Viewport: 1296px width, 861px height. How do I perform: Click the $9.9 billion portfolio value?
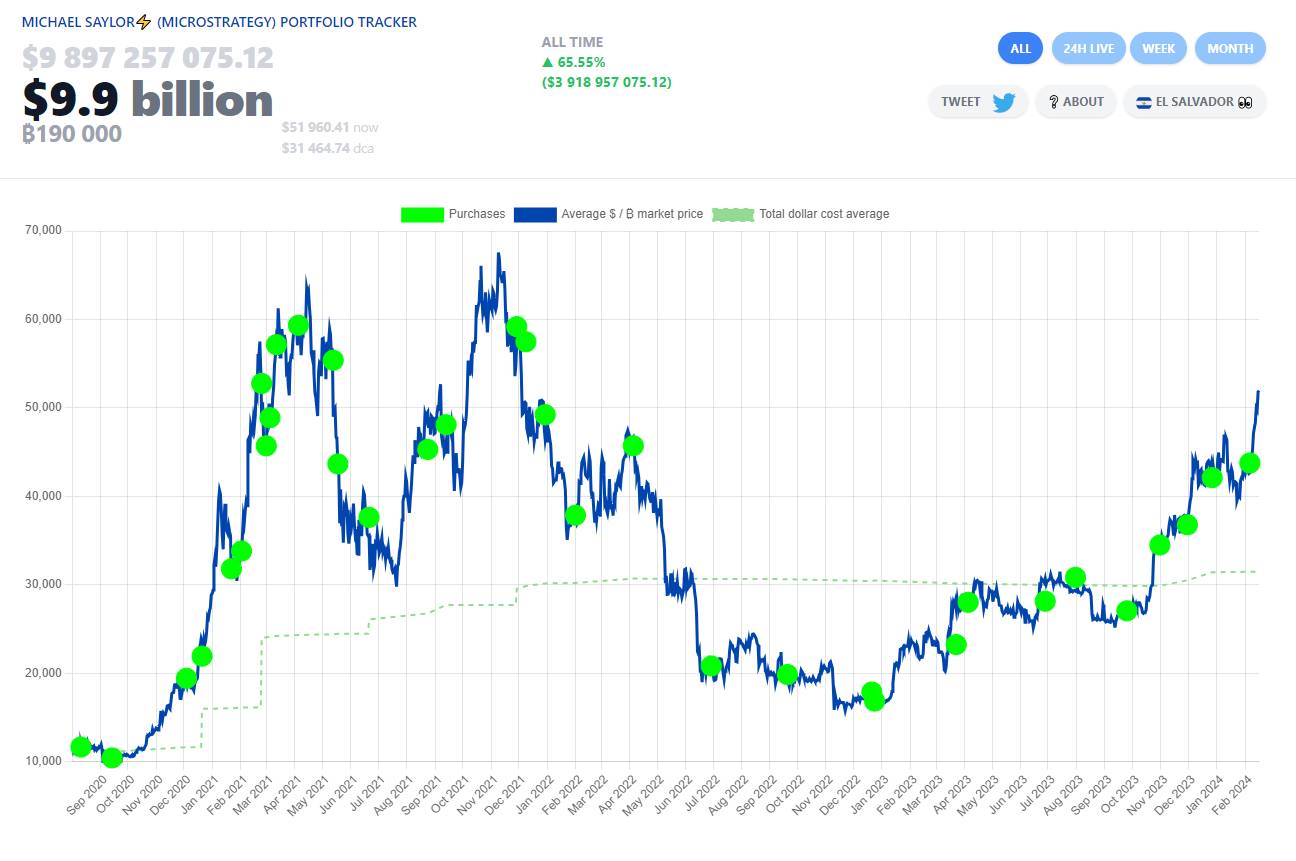coord(147,100)
